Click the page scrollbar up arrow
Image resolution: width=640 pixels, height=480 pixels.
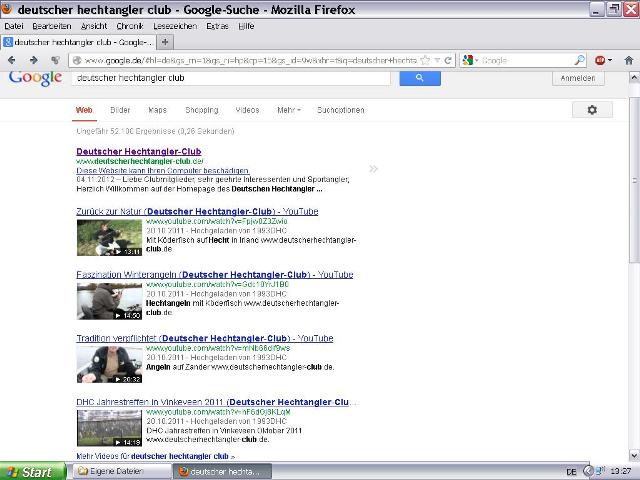[634, 77]
